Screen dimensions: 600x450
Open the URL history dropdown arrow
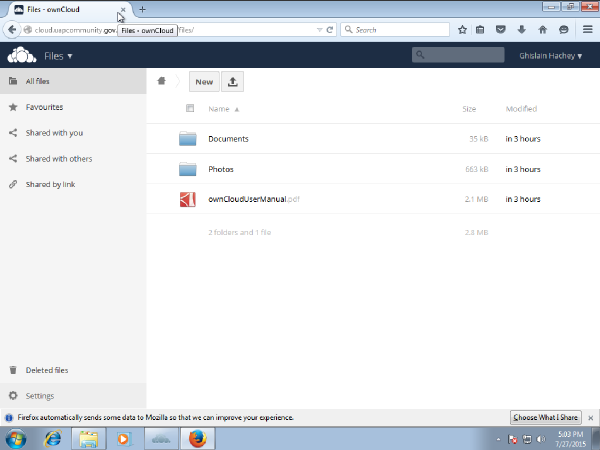[319, 30]
